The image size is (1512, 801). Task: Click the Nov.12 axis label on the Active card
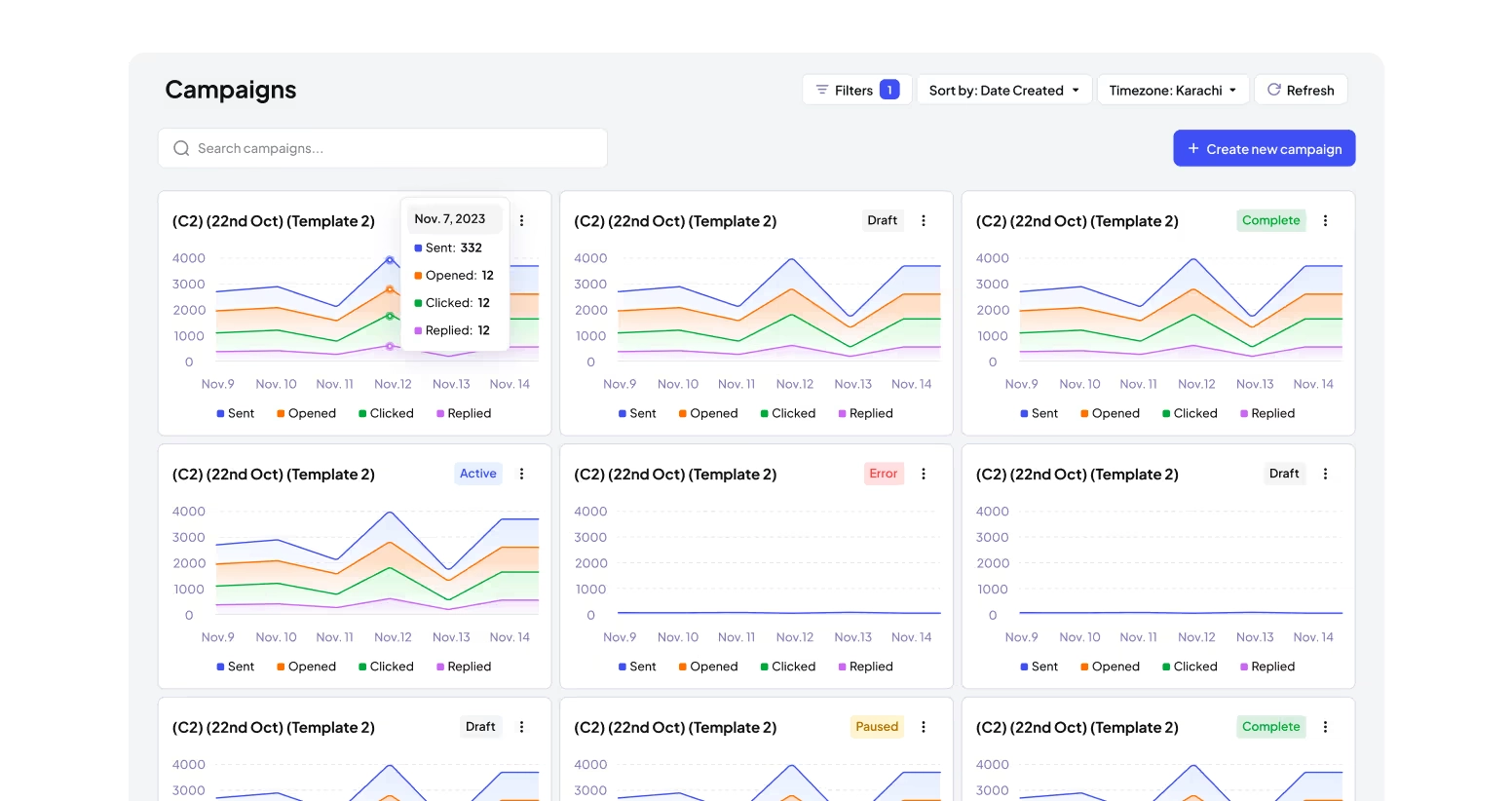[393, 637]
